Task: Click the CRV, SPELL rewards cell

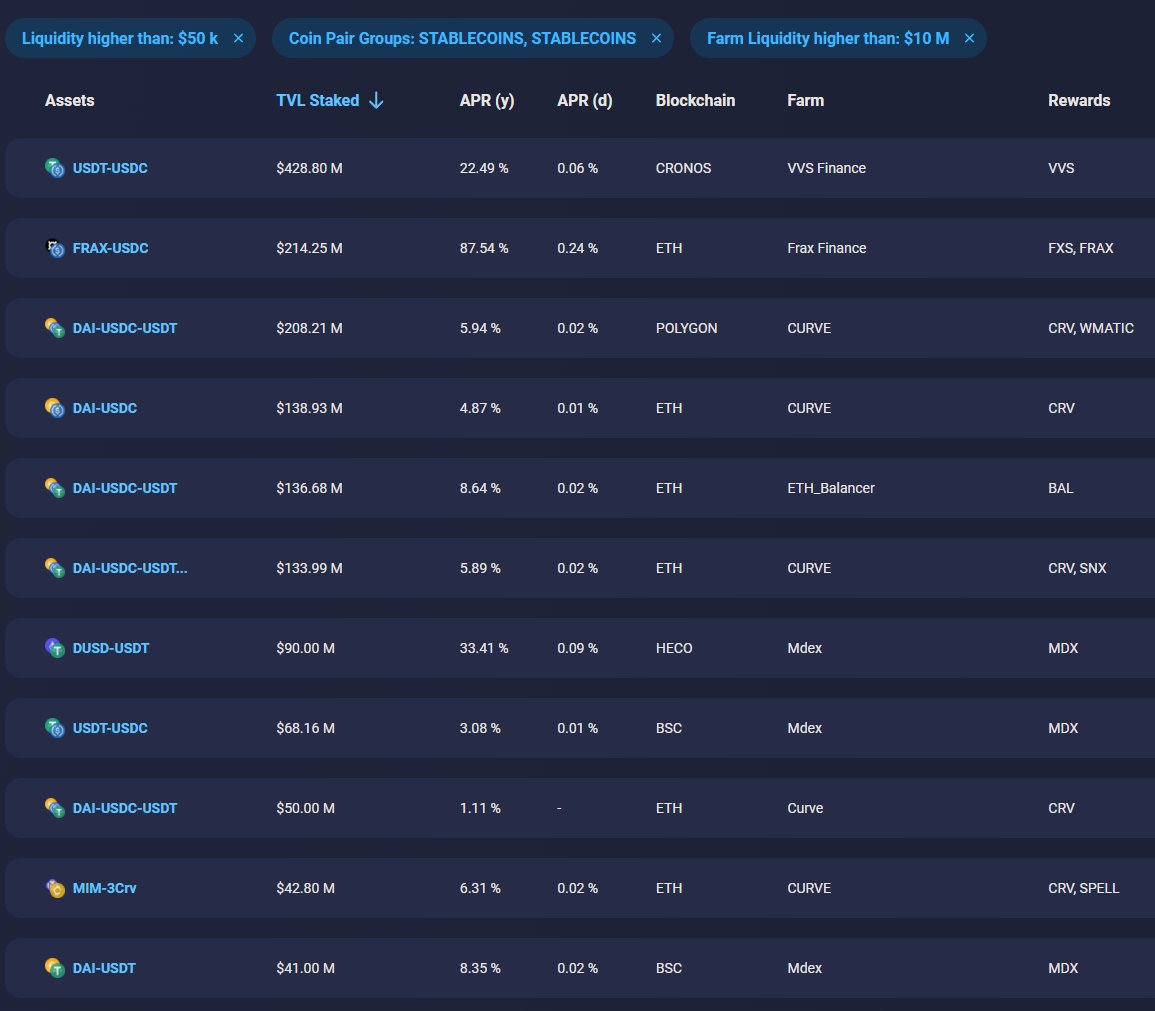Action: (1084, 888)
